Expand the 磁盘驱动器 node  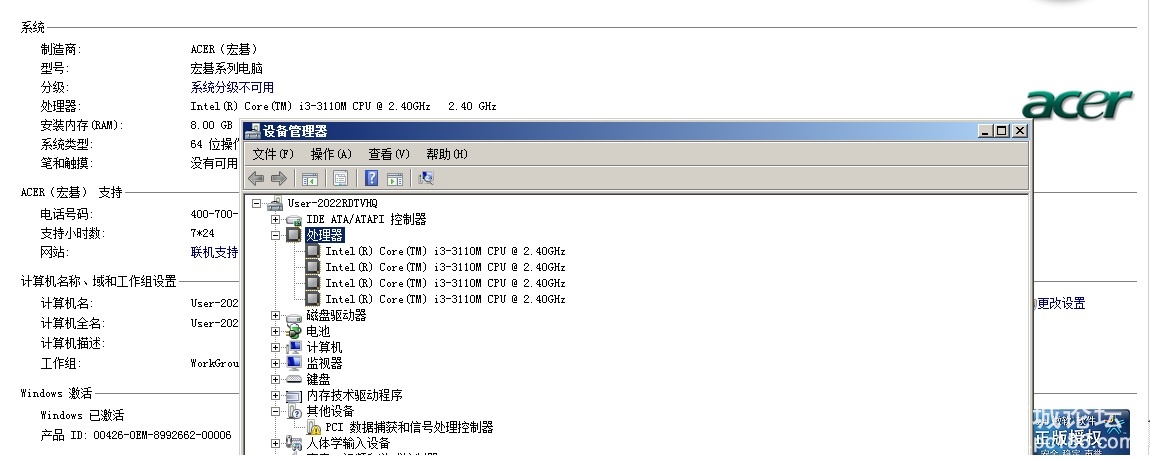click(275, 316)
